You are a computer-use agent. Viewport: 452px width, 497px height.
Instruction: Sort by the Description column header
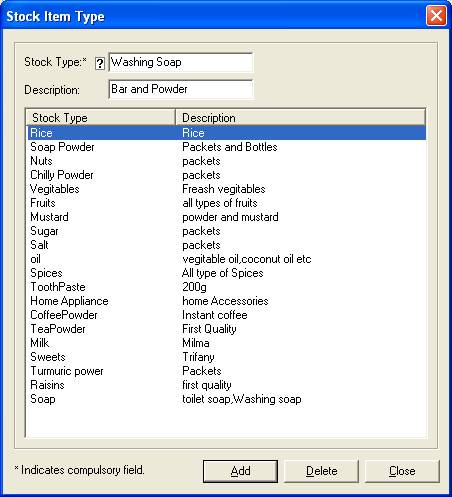coord(300,117)
